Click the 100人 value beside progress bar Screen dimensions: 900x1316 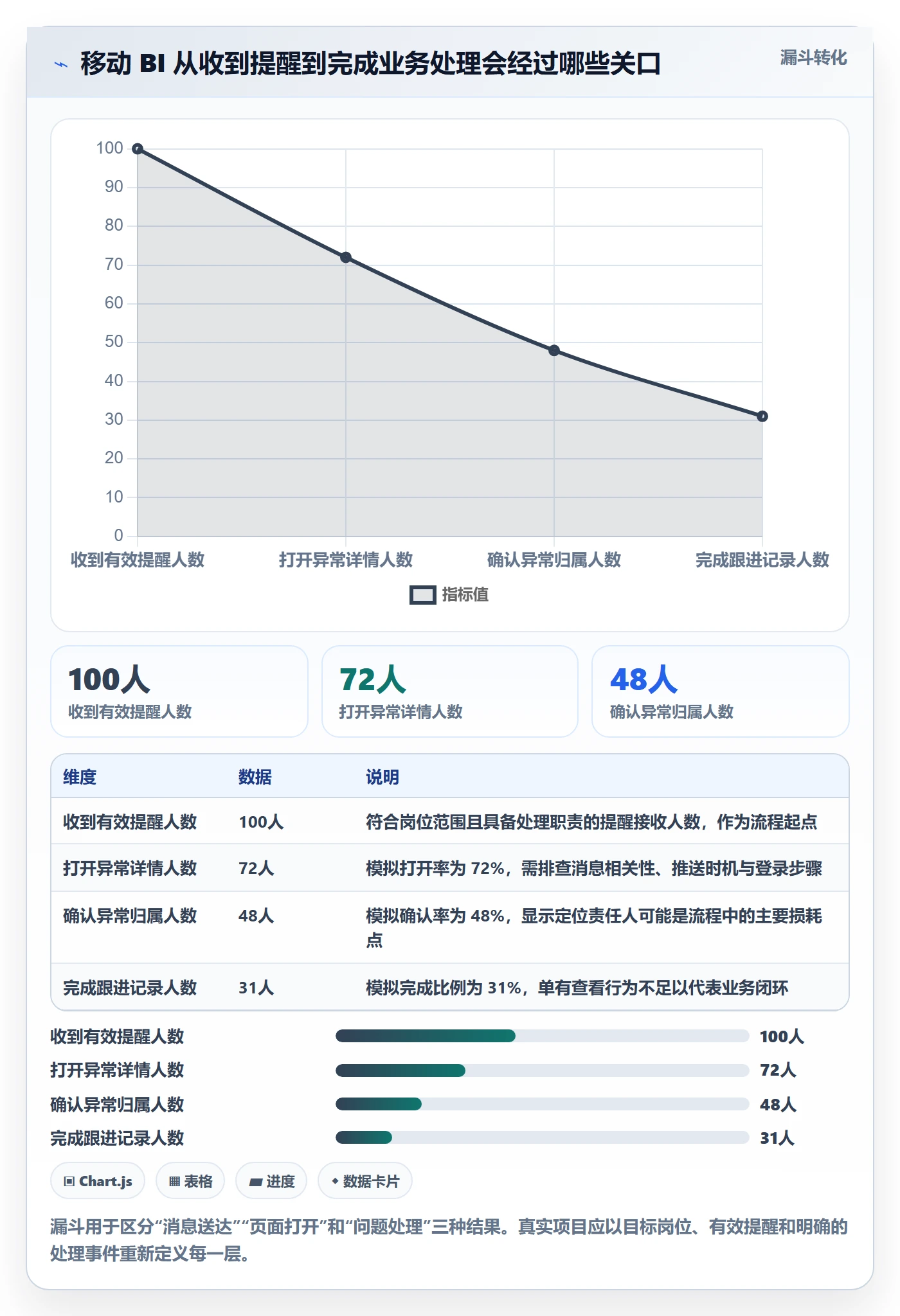click(x=782, y=1036)
